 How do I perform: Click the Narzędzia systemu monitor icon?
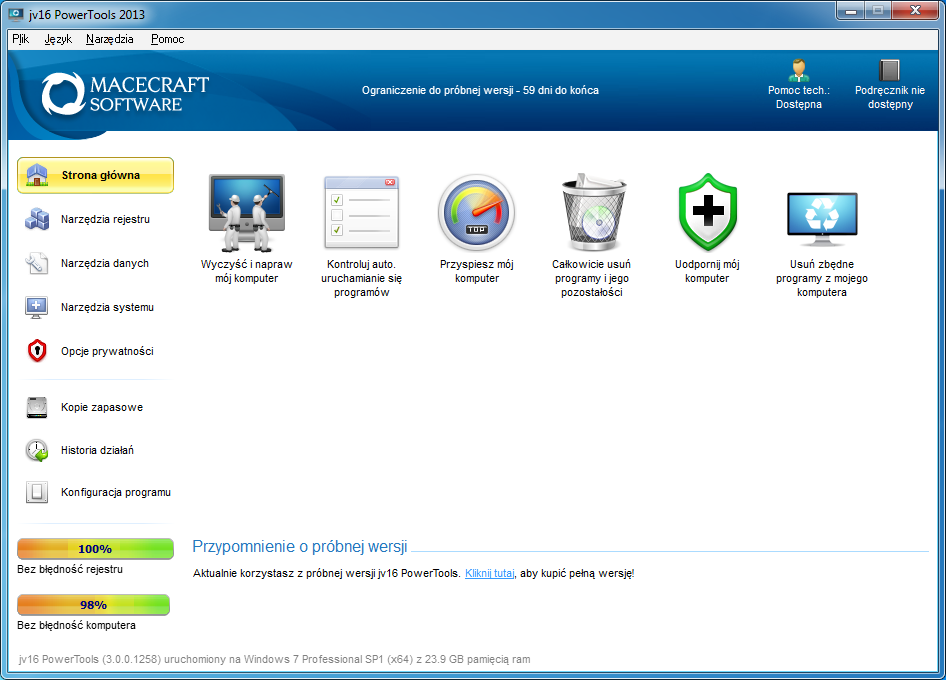(36, 307)
